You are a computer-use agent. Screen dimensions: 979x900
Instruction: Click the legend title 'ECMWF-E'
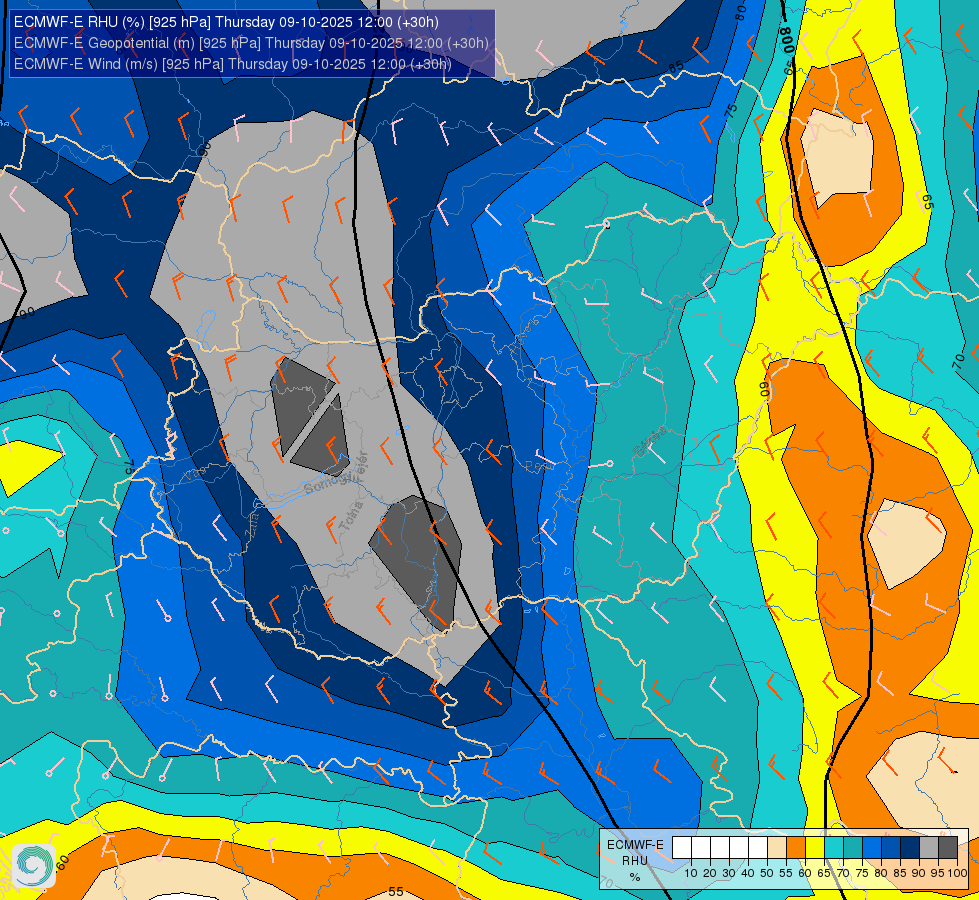point(636,845)
